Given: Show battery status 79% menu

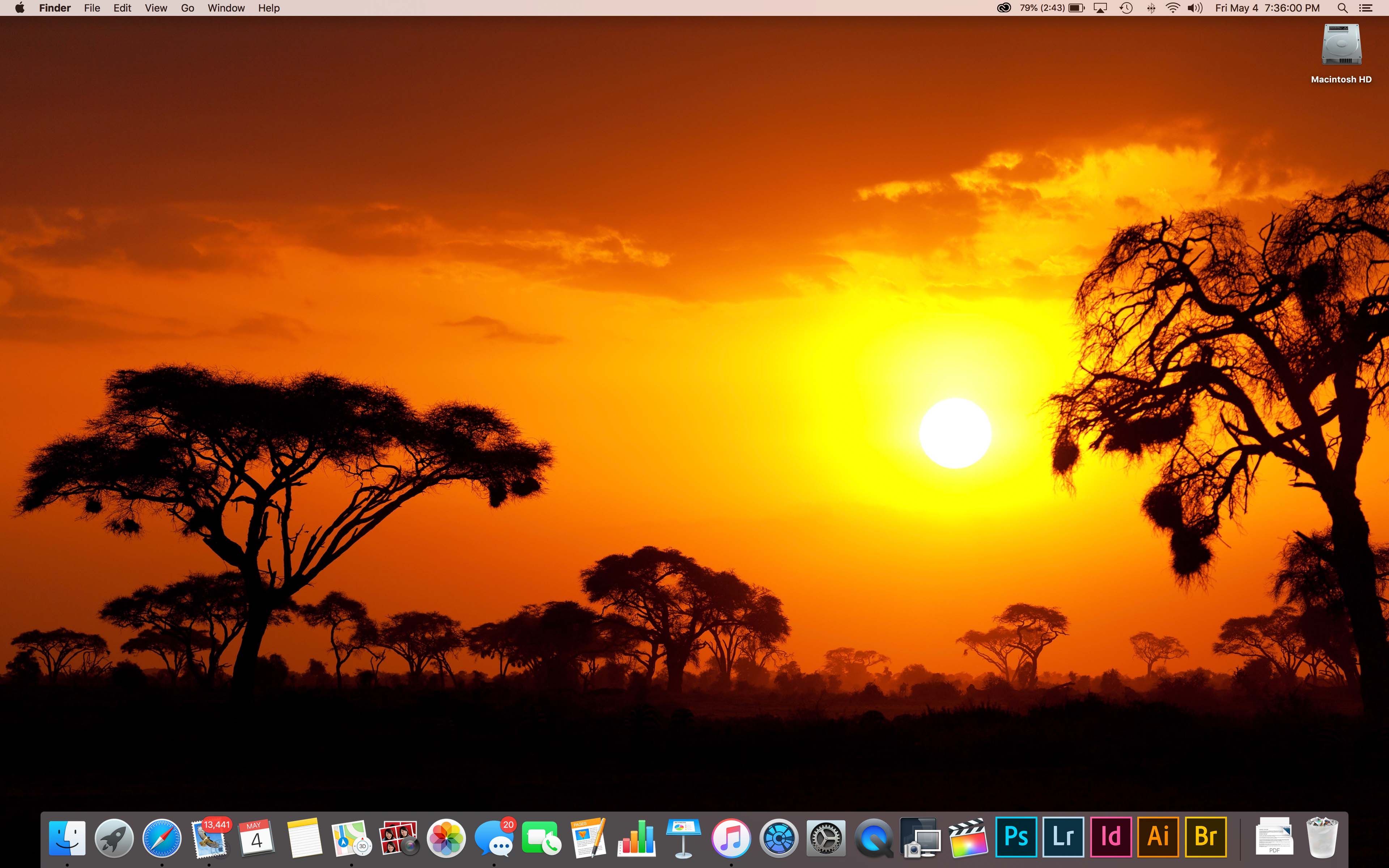Looking at the screenshot, I should point(1052,8).
